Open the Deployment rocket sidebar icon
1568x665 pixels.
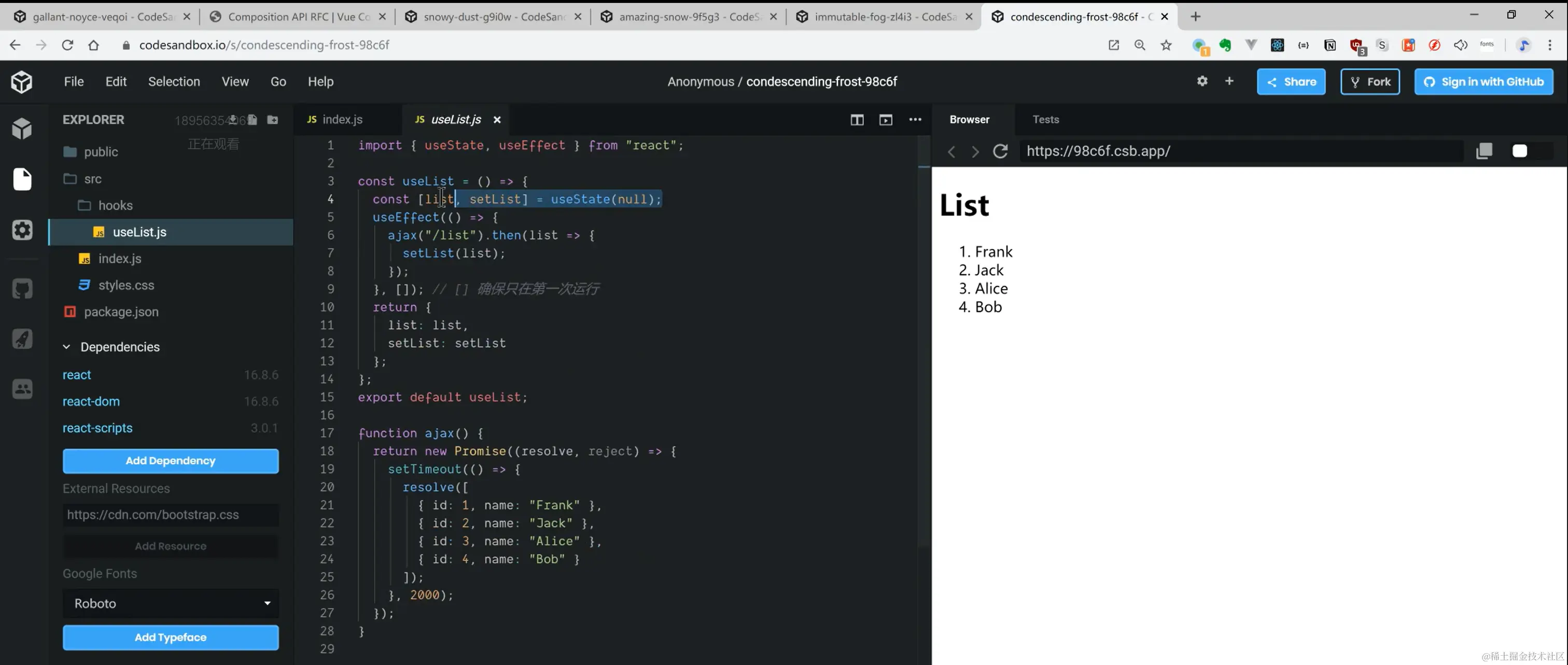coord(22,339)
